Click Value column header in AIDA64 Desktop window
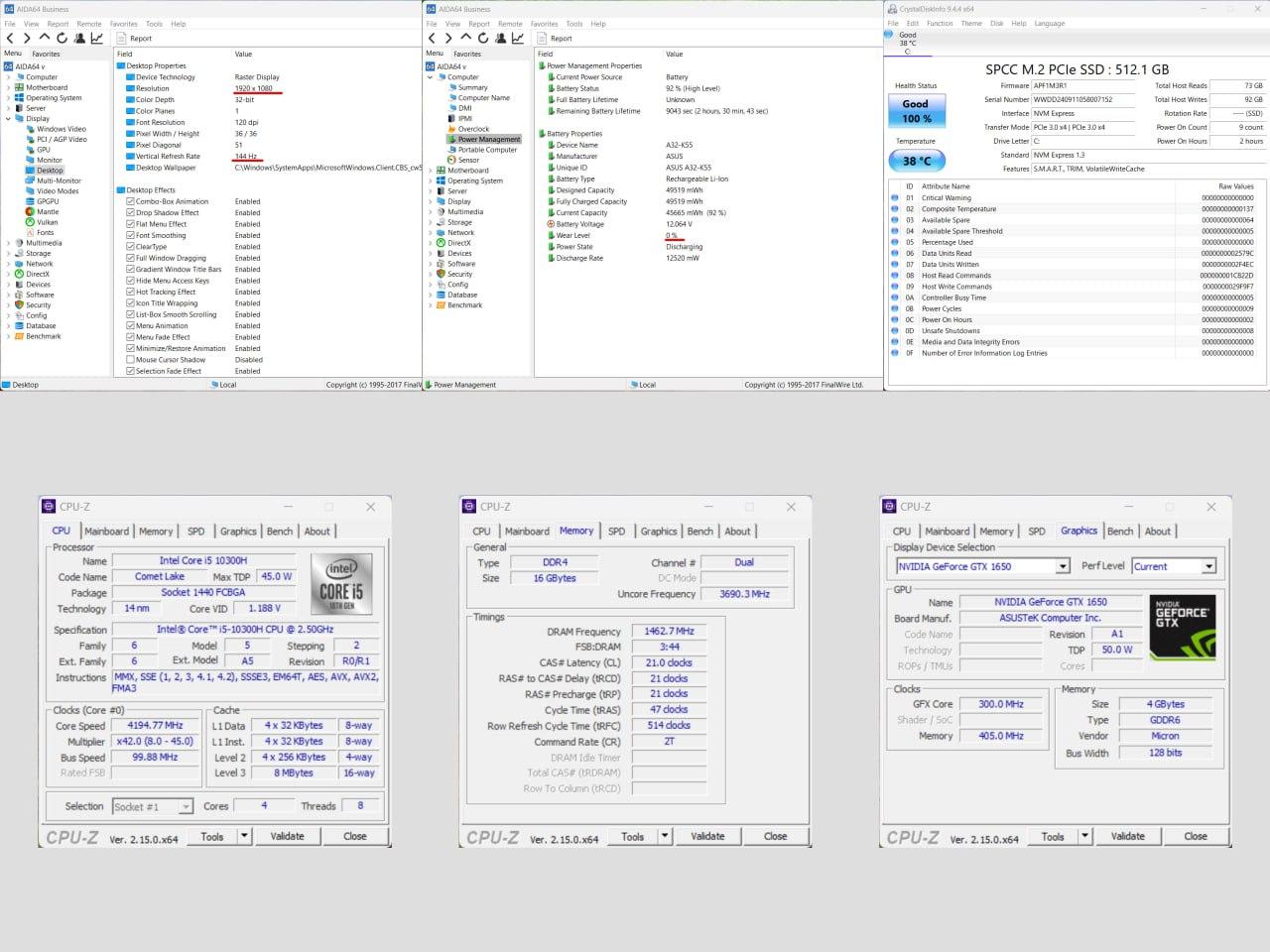Image resolution: width=1270 pixels, height=952 pixels. point(243,54)
